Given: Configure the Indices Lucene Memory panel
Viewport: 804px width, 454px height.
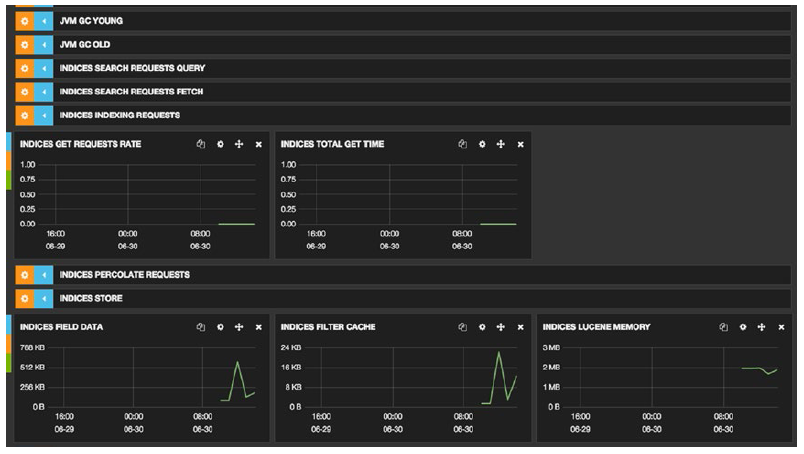Looking at the screenshot, I should (743, 327).
